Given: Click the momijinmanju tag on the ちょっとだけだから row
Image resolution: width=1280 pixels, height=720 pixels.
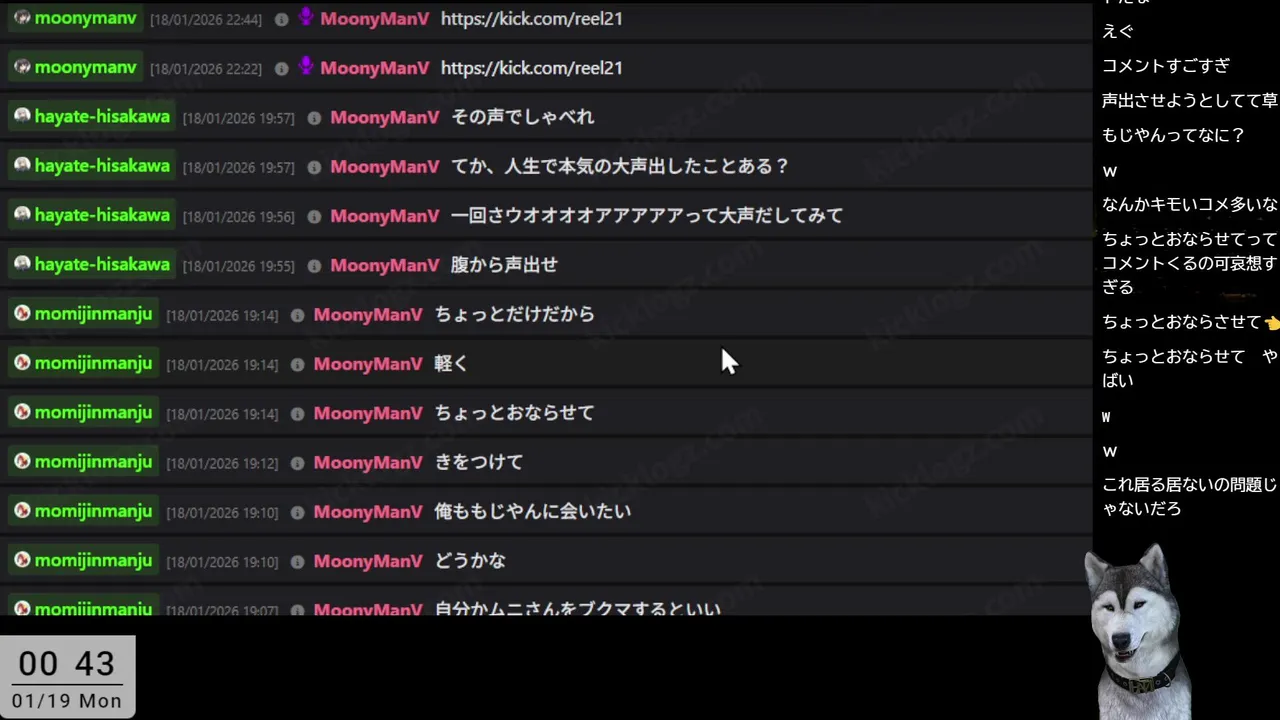Looking at the screenshot, I should pyautogui.click(x=83, y=314).
